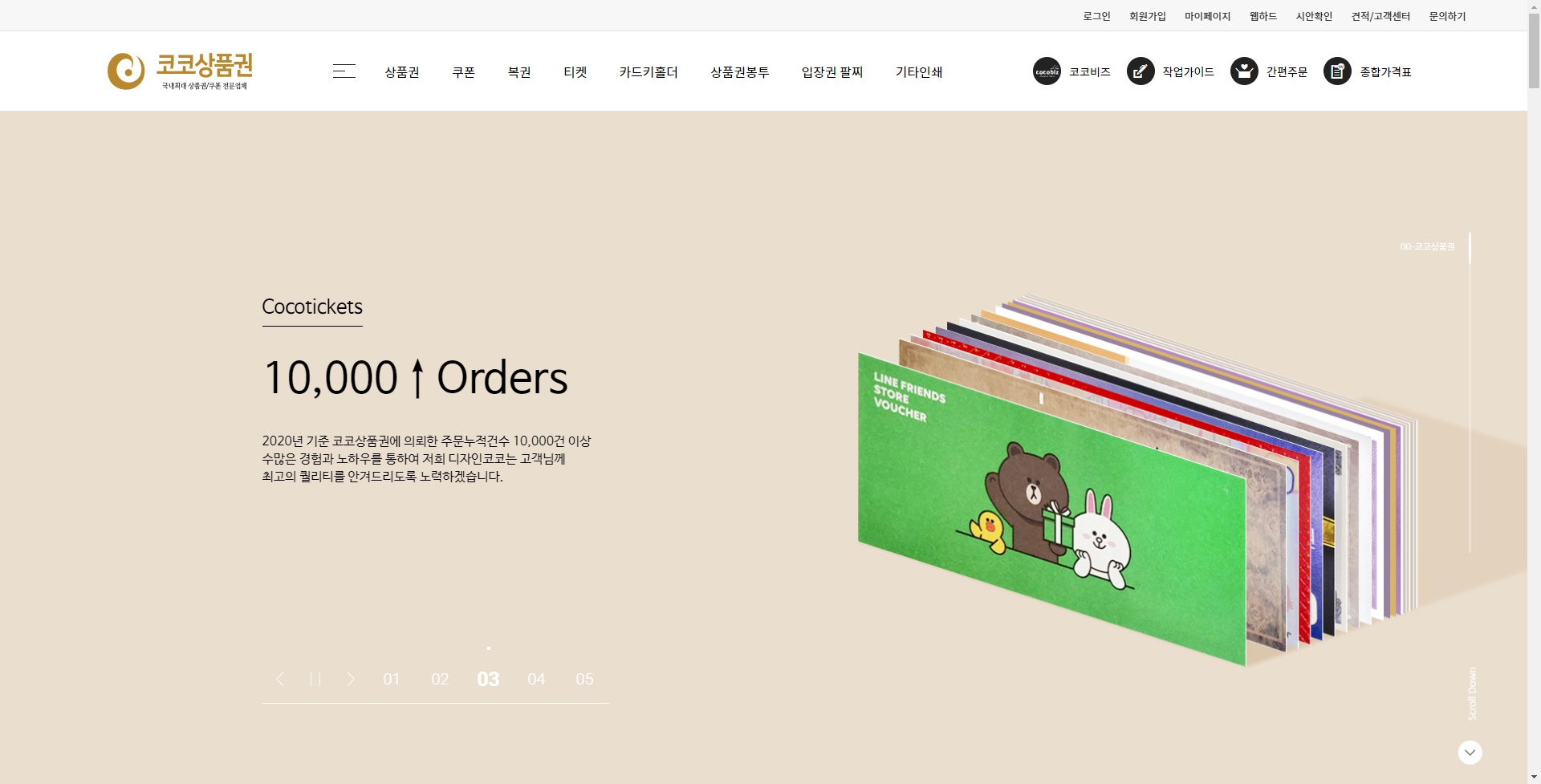Open the hamburger menu icon

(x=344, y=71)
